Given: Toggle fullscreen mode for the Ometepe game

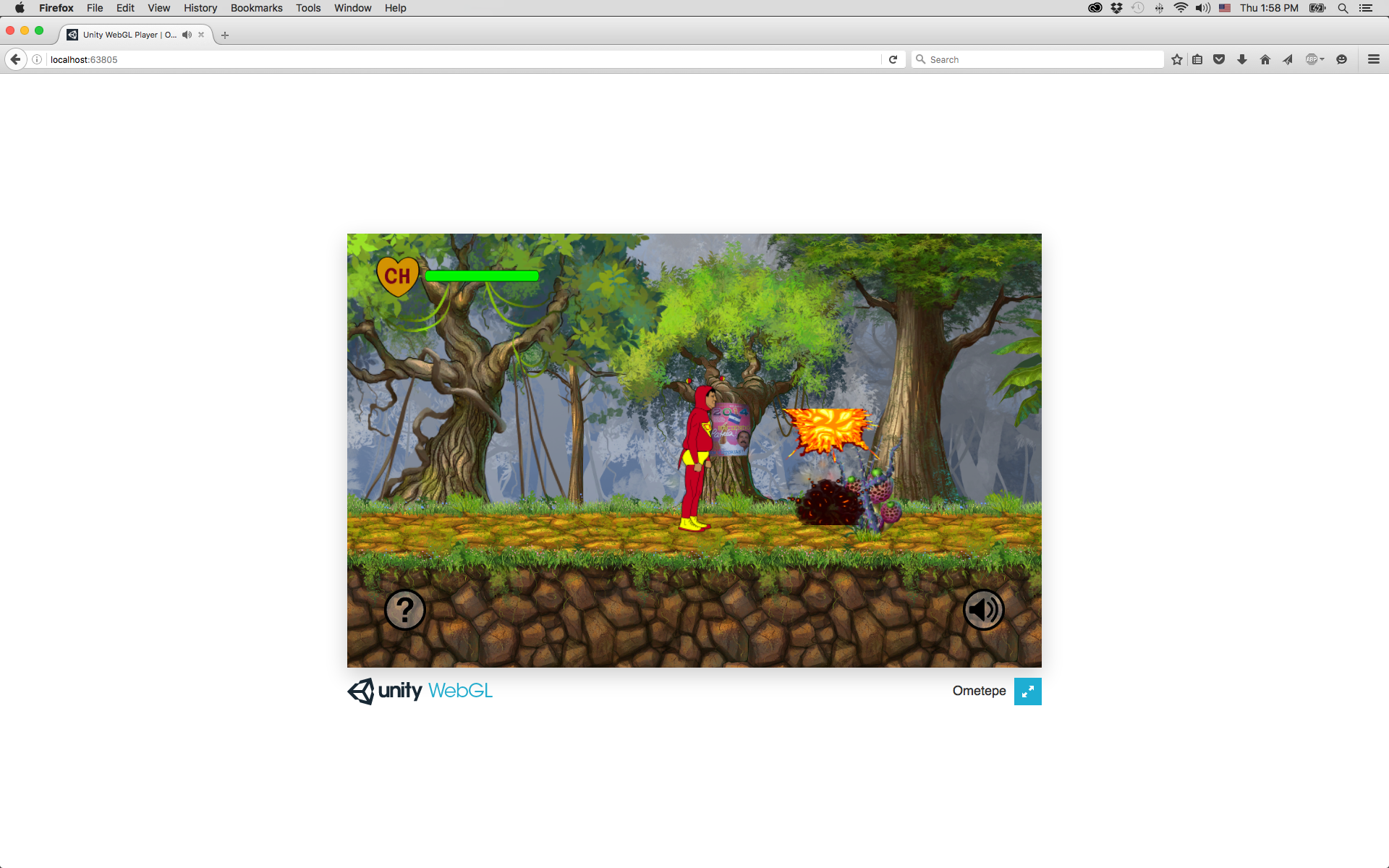Looking at the screenshot, I should coord(1028,692).
